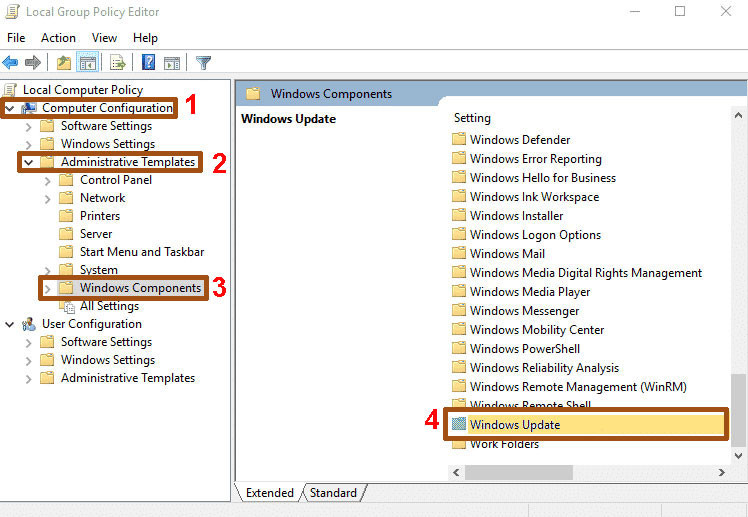The image size is (748, 517).
Task: Select the System tree node
Action: pyautogui.click(x=99, y=270)
